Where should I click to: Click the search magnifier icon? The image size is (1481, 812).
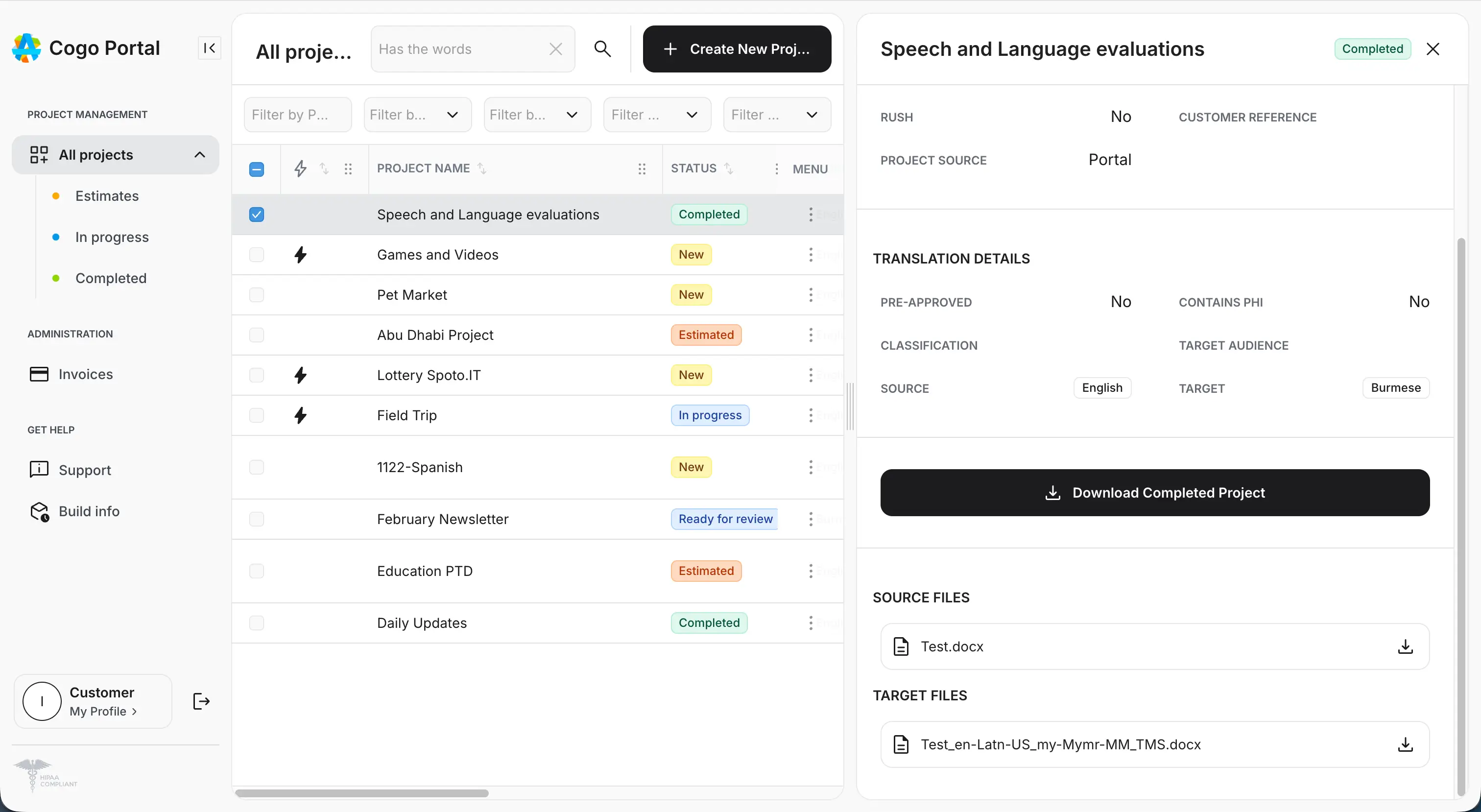[602, 48]
